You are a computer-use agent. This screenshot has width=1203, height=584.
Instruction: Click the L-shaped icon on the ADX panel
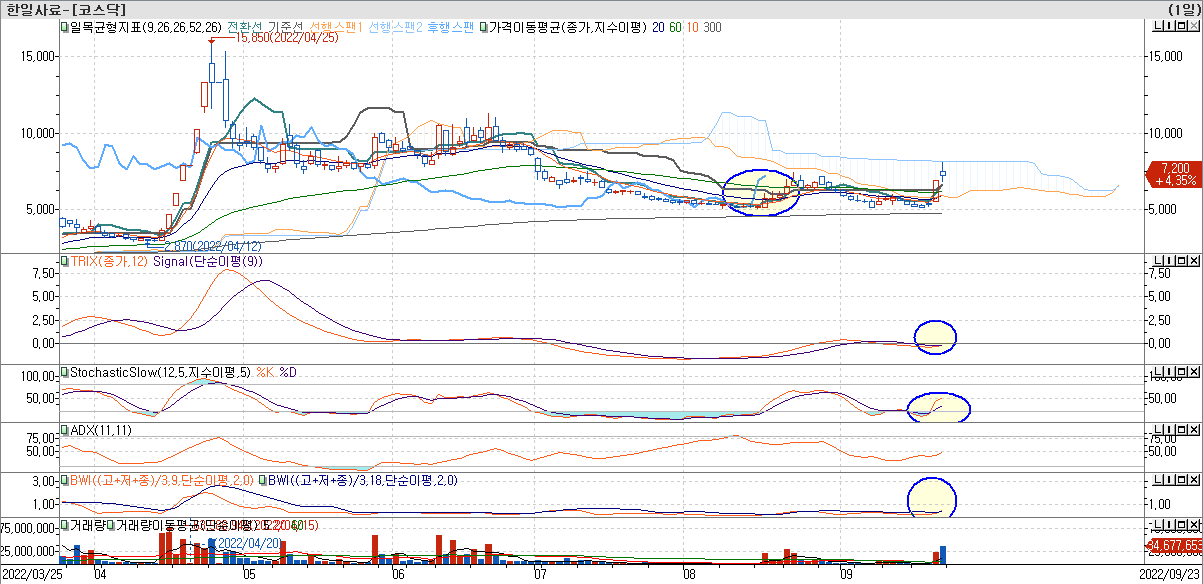(1157, 430)
